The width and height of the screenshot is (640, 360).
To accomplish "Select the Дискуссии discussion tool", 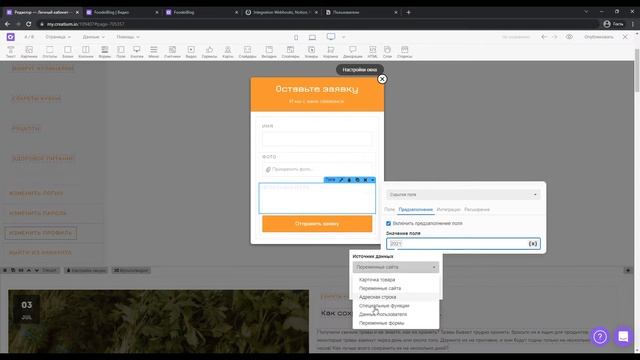I will [x=353, y=52].
